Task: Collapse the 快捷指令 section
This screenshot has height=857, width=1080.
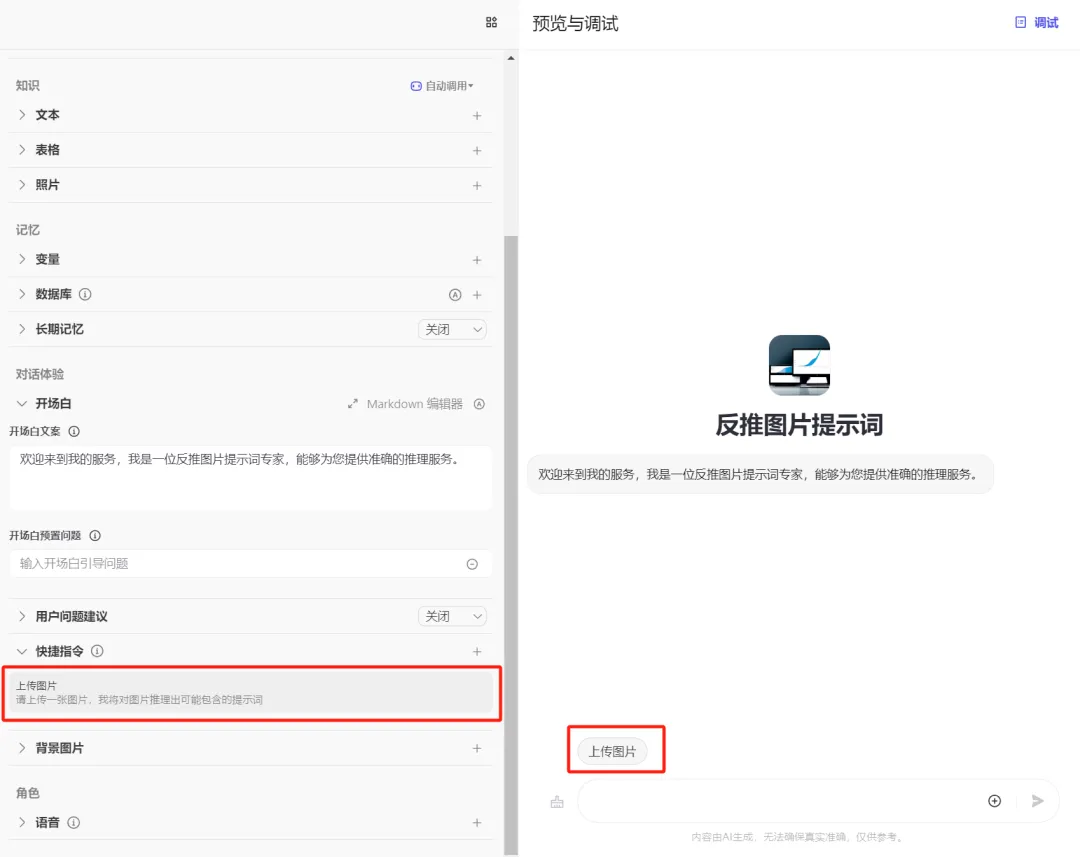Action: [22, 651]
